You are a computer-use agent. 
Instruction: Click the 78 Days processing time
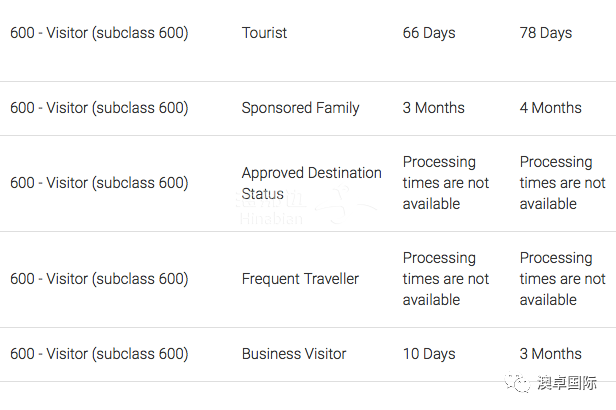tap(546, 33)
